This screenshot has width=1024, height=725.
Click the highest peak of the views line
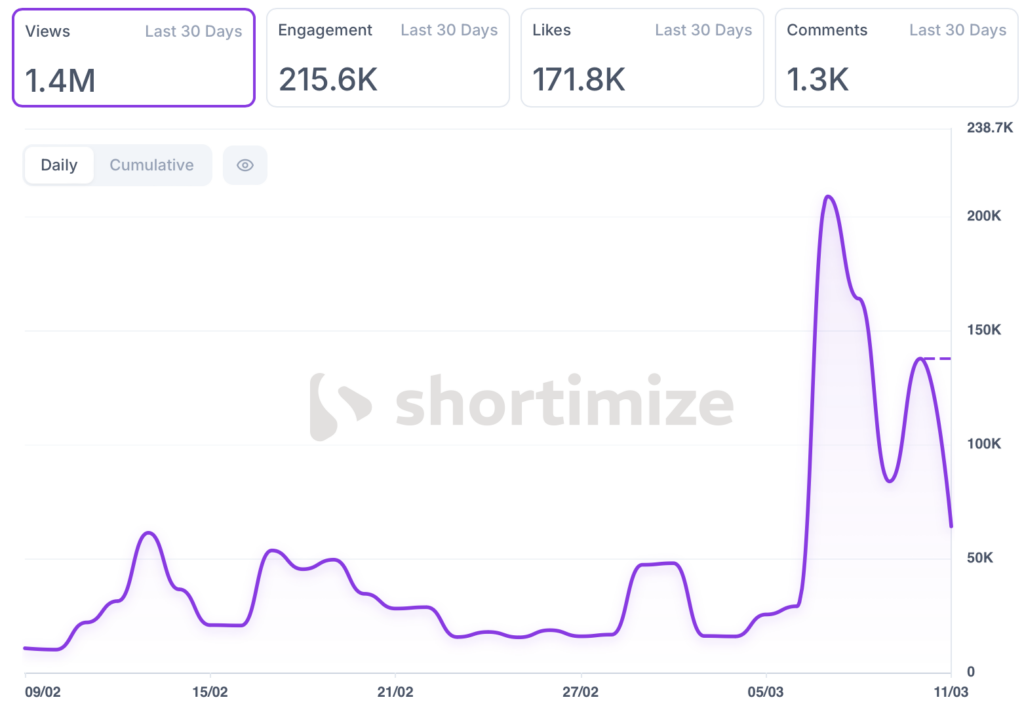pos(828,197)
